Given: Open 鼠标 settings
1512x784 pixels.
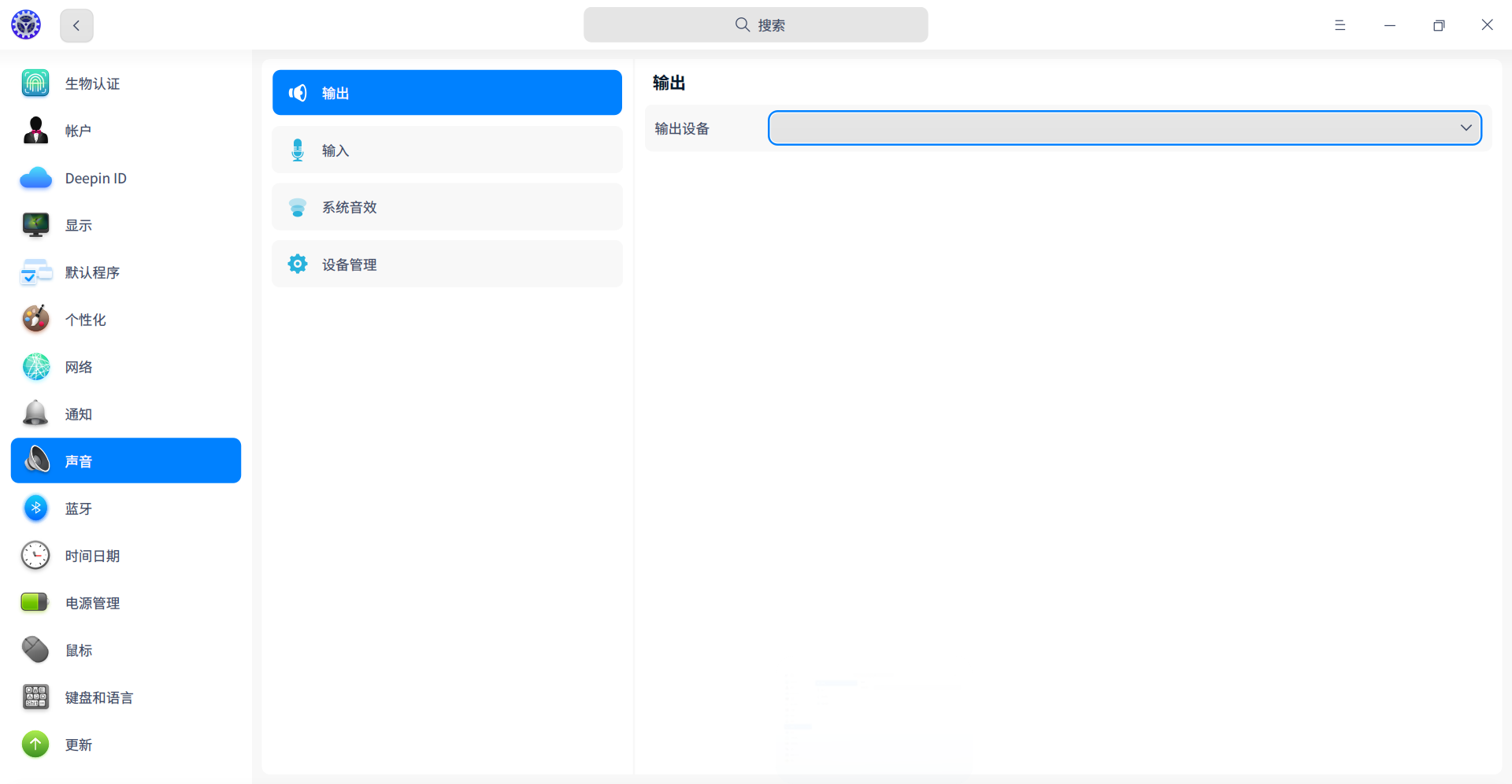Looking at the screenshot, I should (126, 649).
